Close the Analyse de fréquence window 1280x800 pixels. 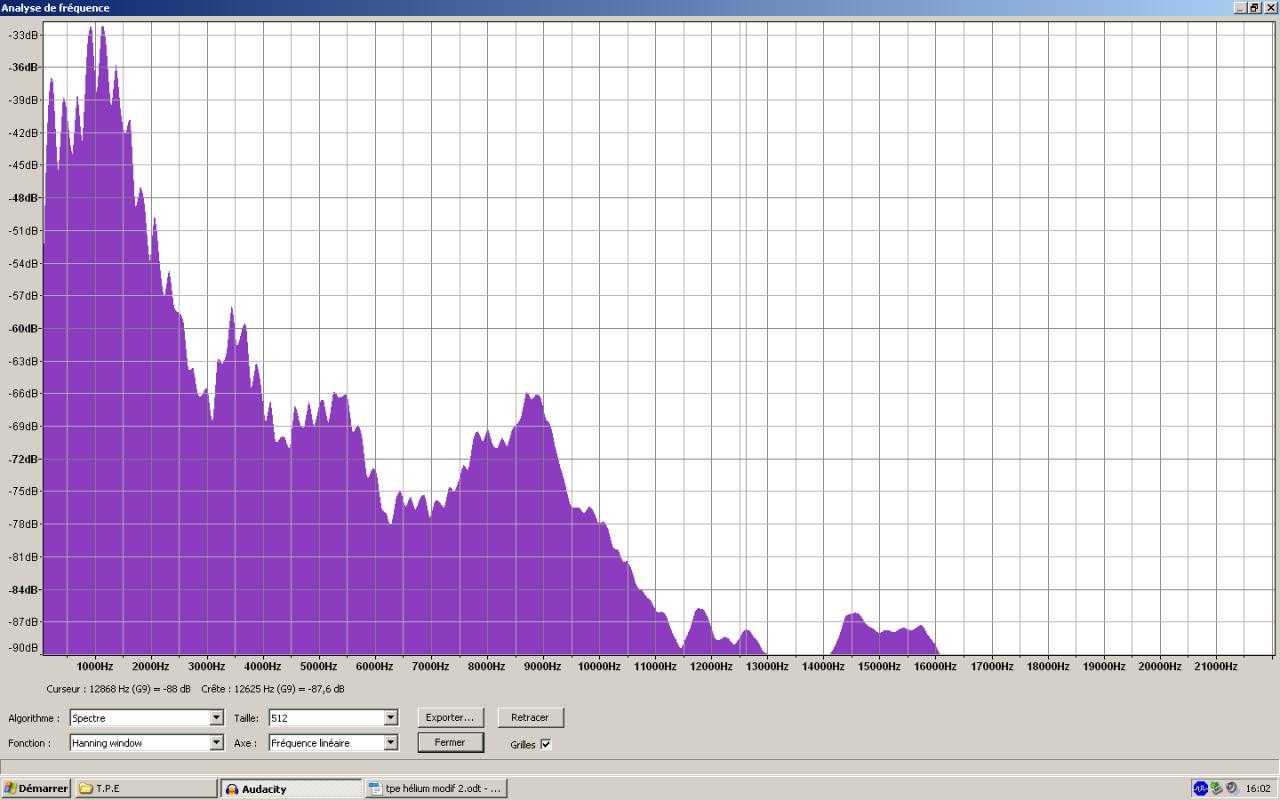(1269, 7)
